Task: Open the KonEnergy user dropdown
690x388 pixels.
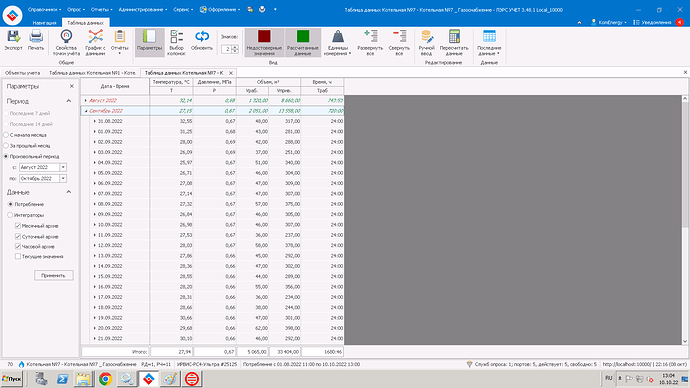Action: pos(609,22)
